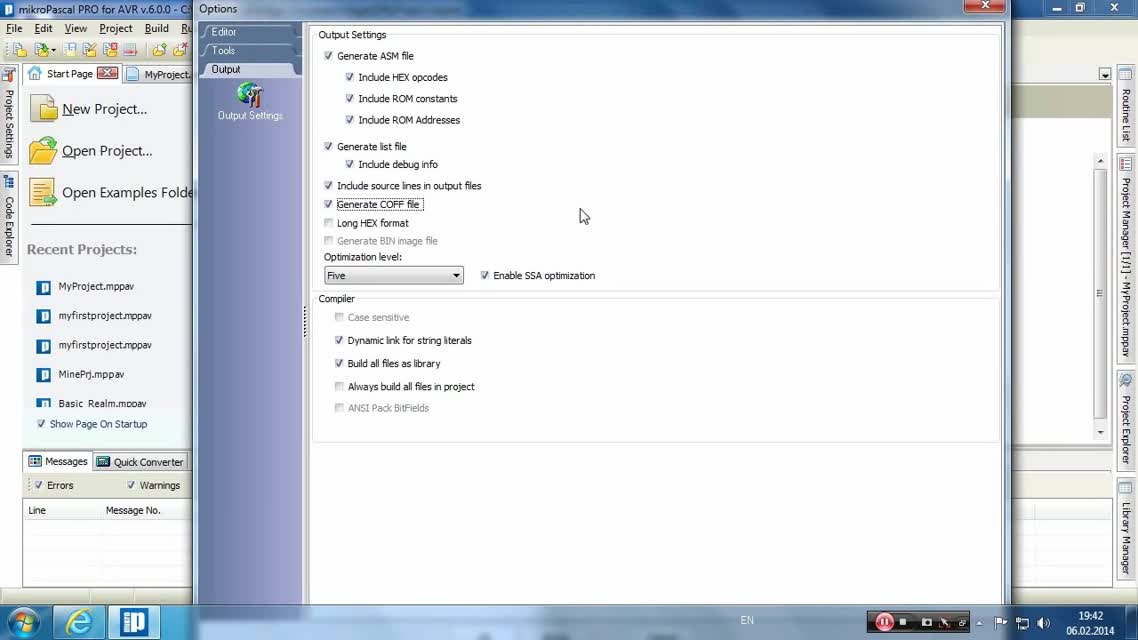Select the Output options category

point(250,69)
